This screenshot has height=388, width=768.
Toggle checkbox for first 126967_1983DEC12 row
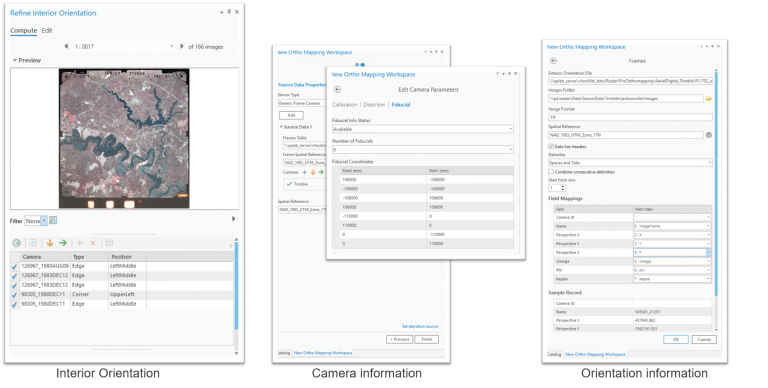click(x=14, y=276)
